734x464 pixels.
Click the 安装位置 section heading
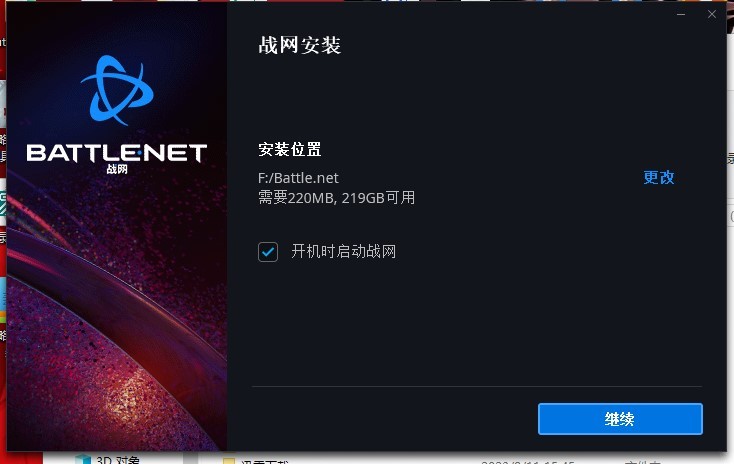pos(290,149)
